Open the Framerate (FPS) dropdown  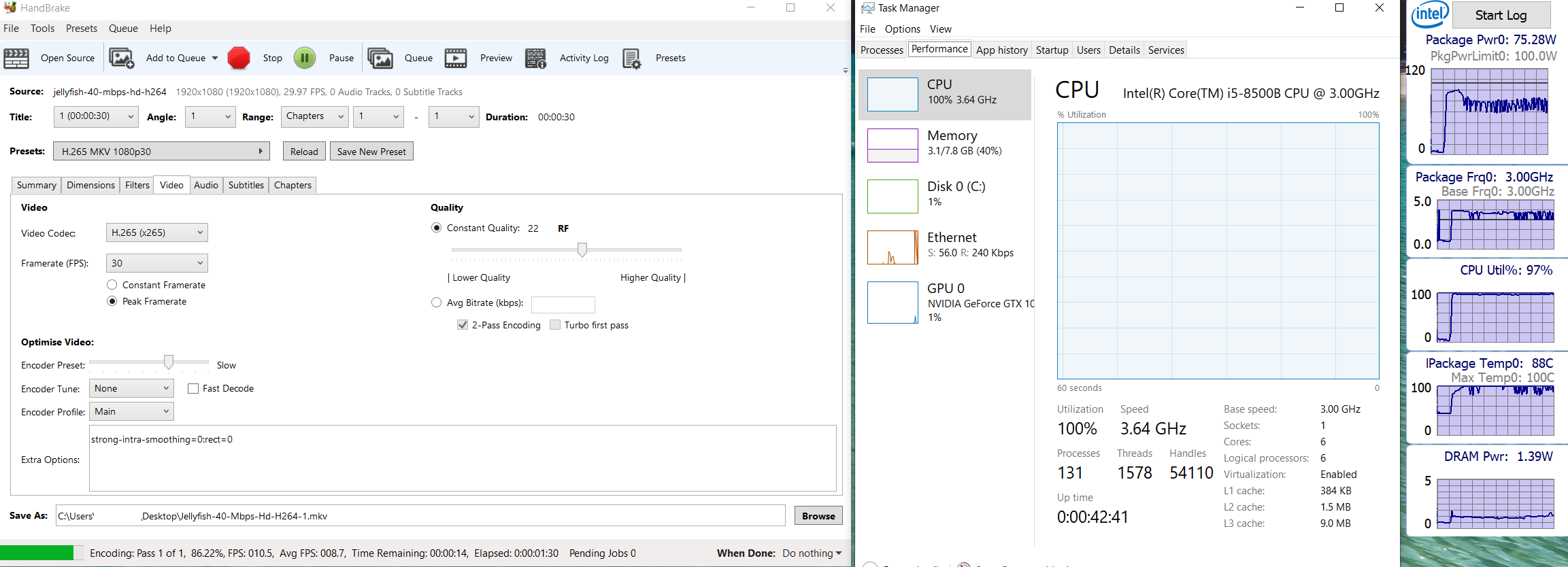tap(156, 263)
